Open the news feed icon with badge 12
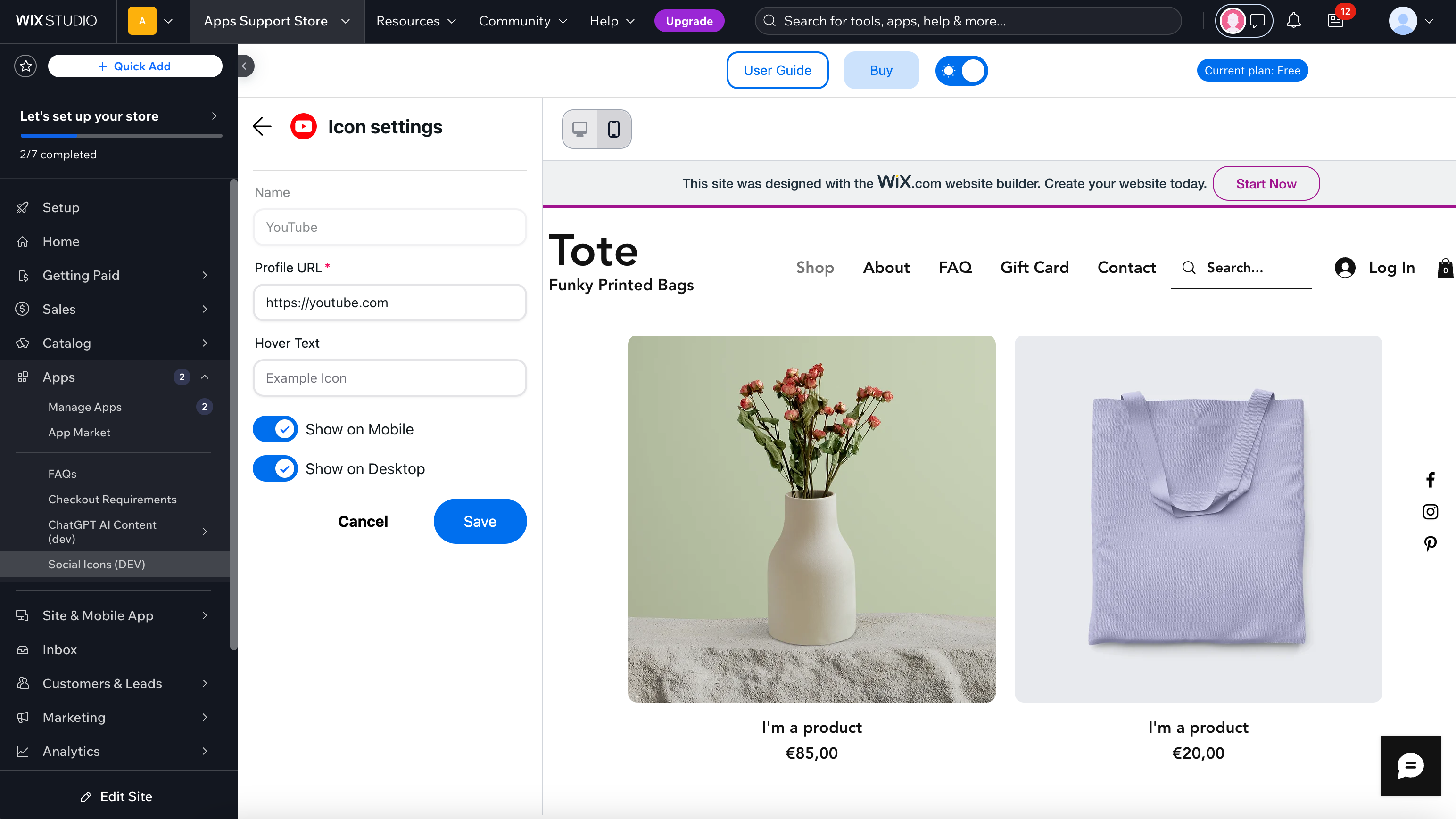1456x819 pixels. click(x=1336, y=21)
